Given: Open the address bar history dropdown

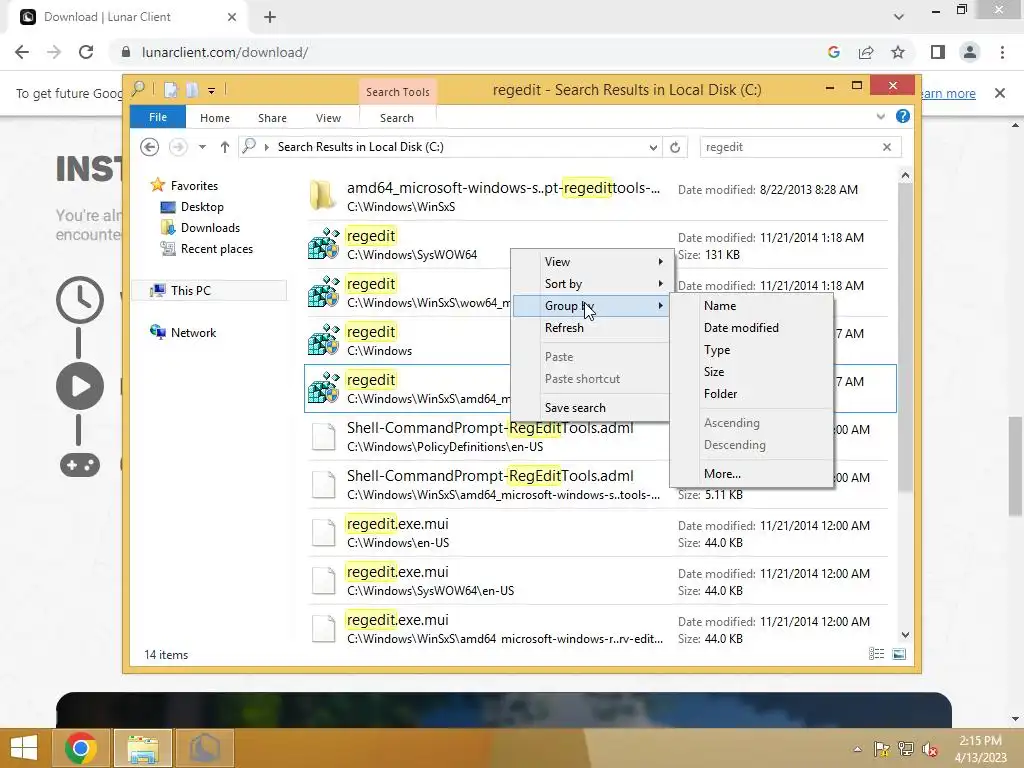Looking at the screenshot, I should point(653,147).
